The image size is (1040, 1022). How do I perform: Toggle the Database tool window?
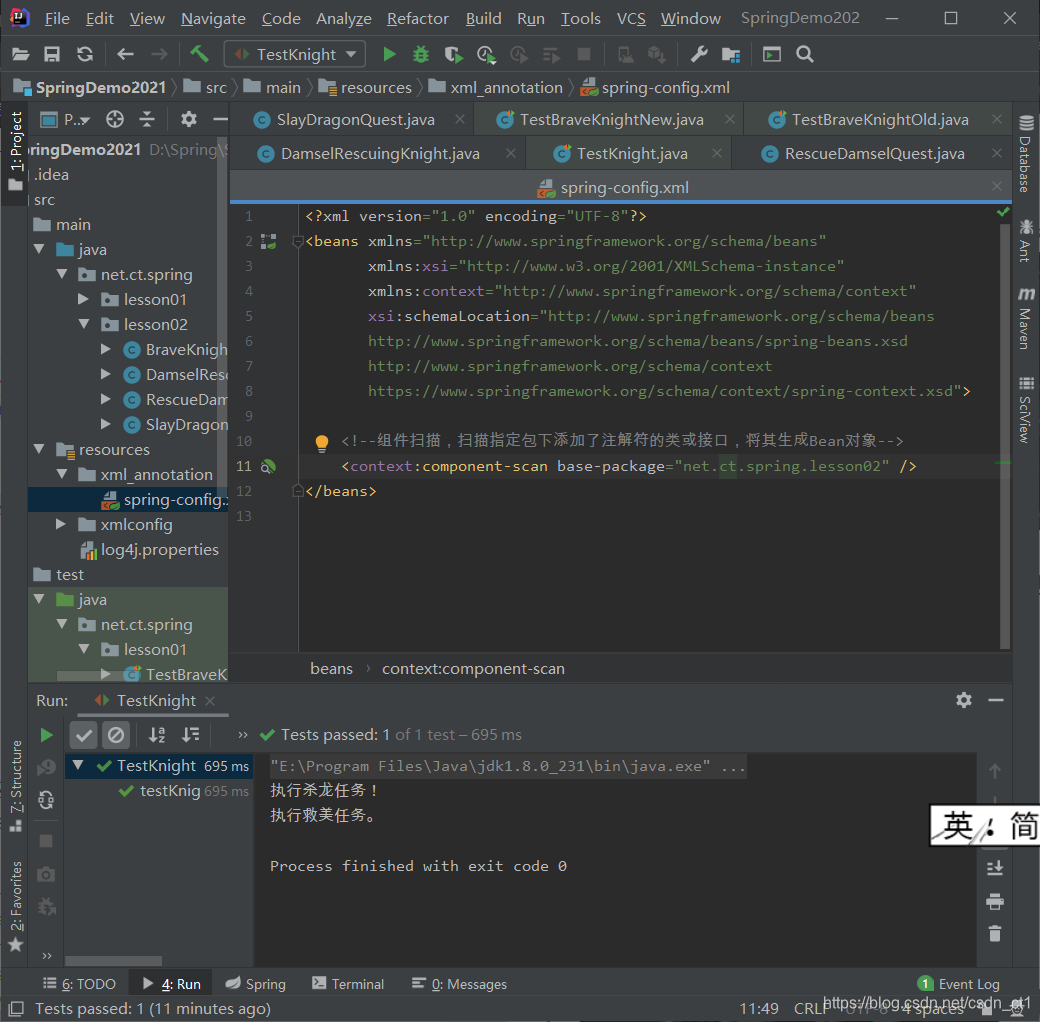[x=1025, y=154]
